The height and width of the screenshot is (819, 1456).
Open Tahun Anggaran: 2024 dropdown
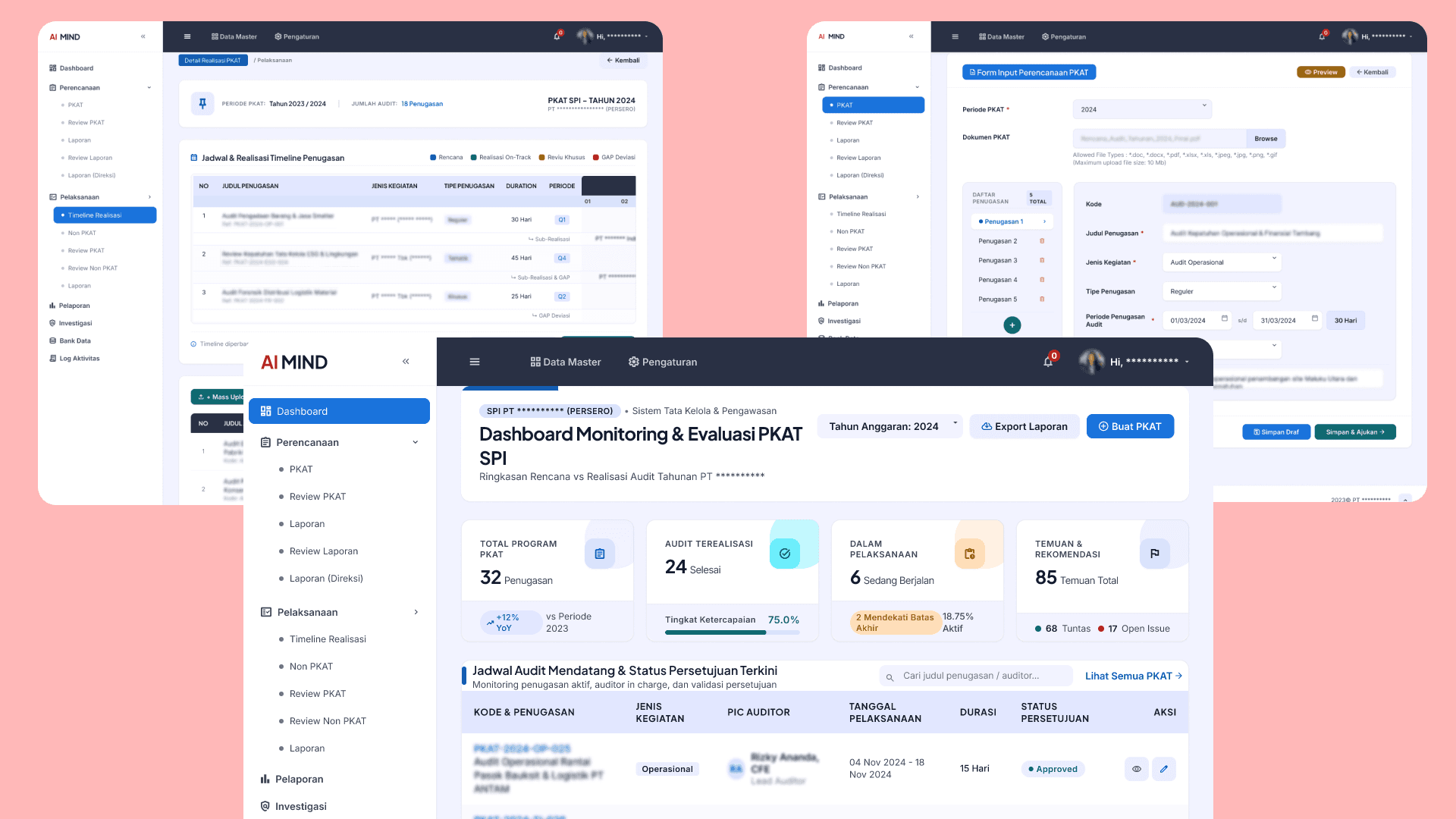(x=890, y=426)
